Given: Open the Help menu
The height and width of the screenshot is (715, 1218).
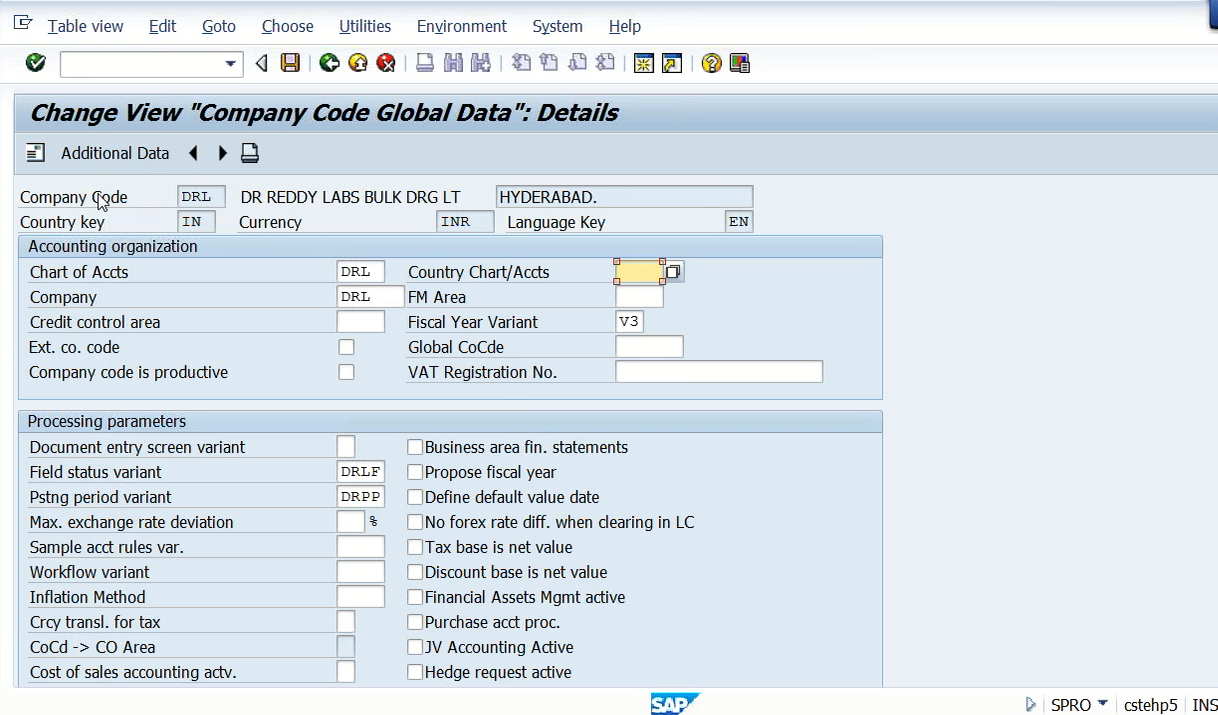Looking at the screenshot, I should tap(625, 26).
